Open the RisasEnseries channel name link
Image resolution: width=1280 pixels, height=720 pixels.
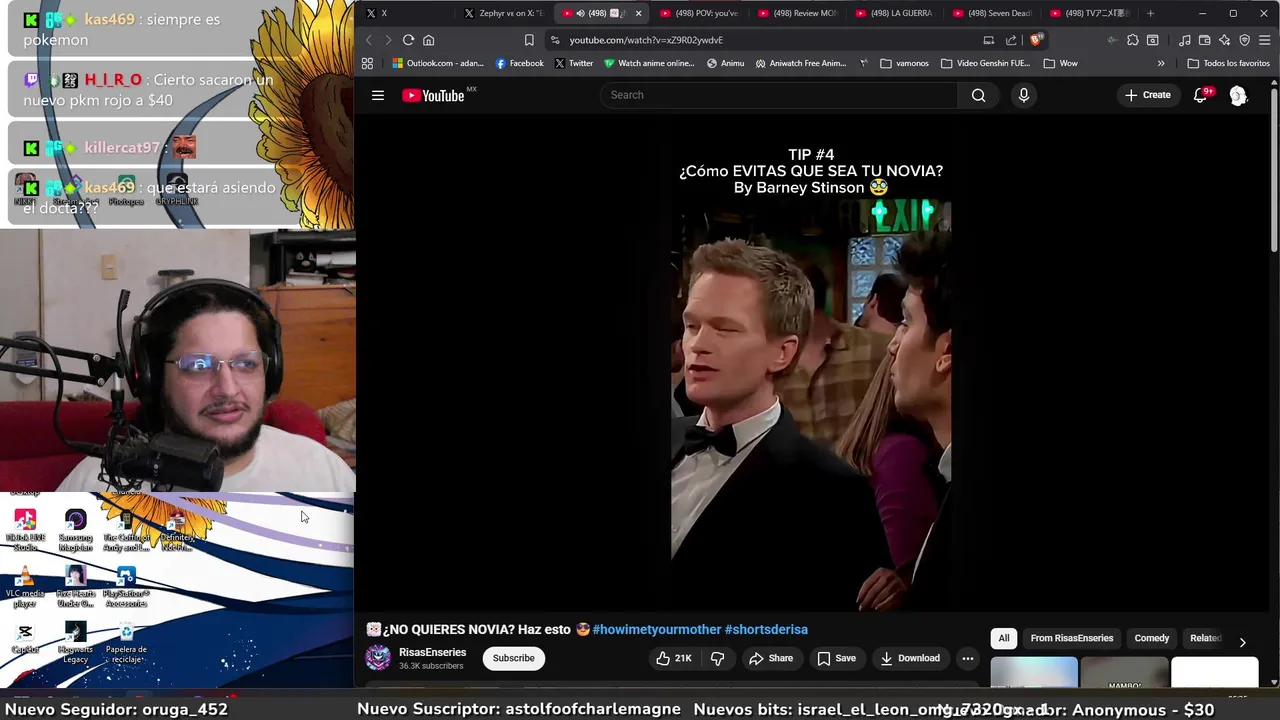tap(432, 652)
